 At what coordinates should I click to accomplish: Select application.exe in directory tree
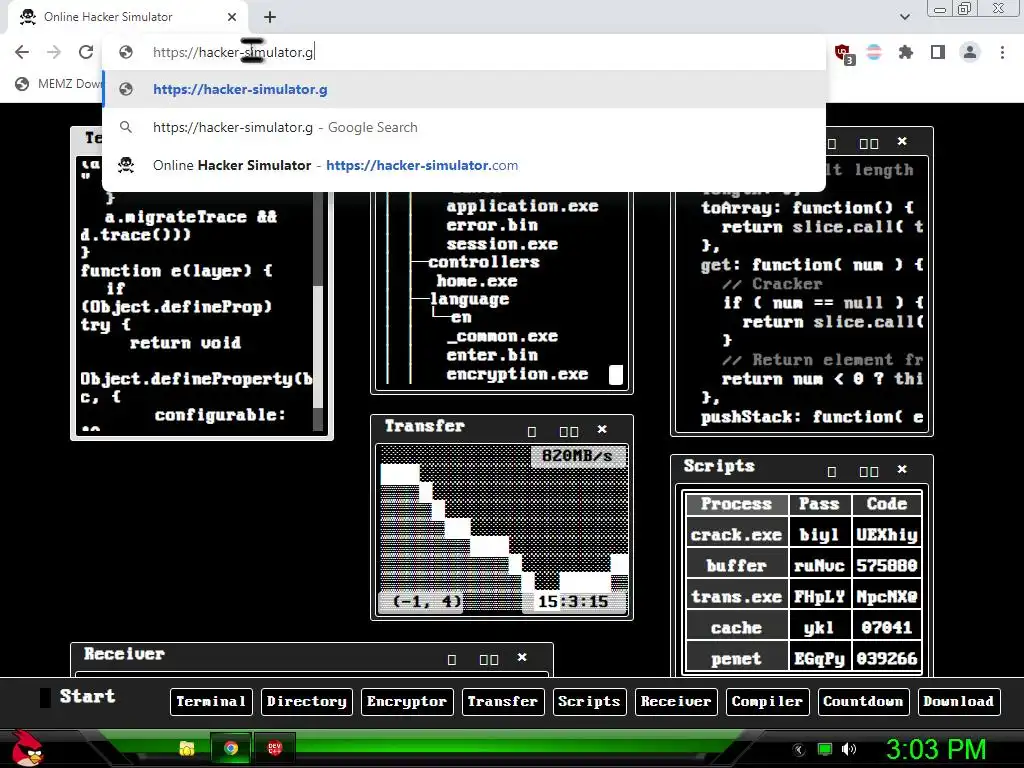point(522,206)
